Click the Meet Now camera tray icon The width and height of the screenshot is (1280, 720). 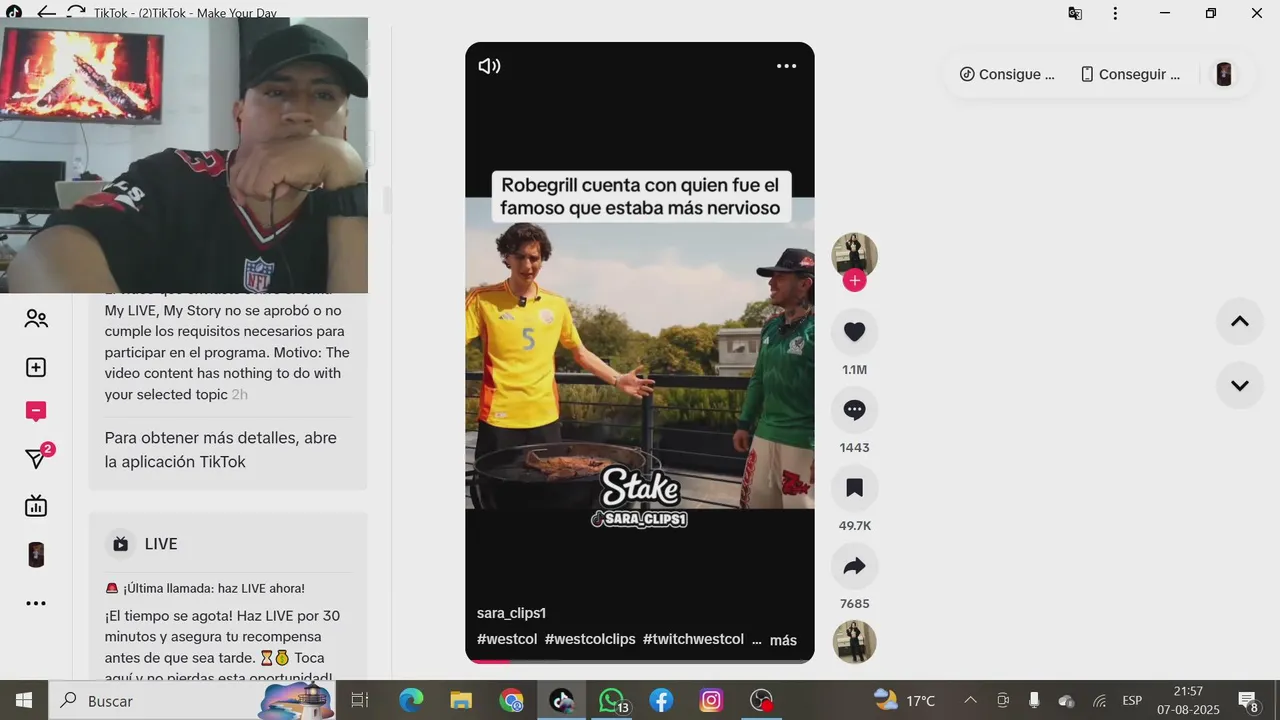(x=1003, y=701)
